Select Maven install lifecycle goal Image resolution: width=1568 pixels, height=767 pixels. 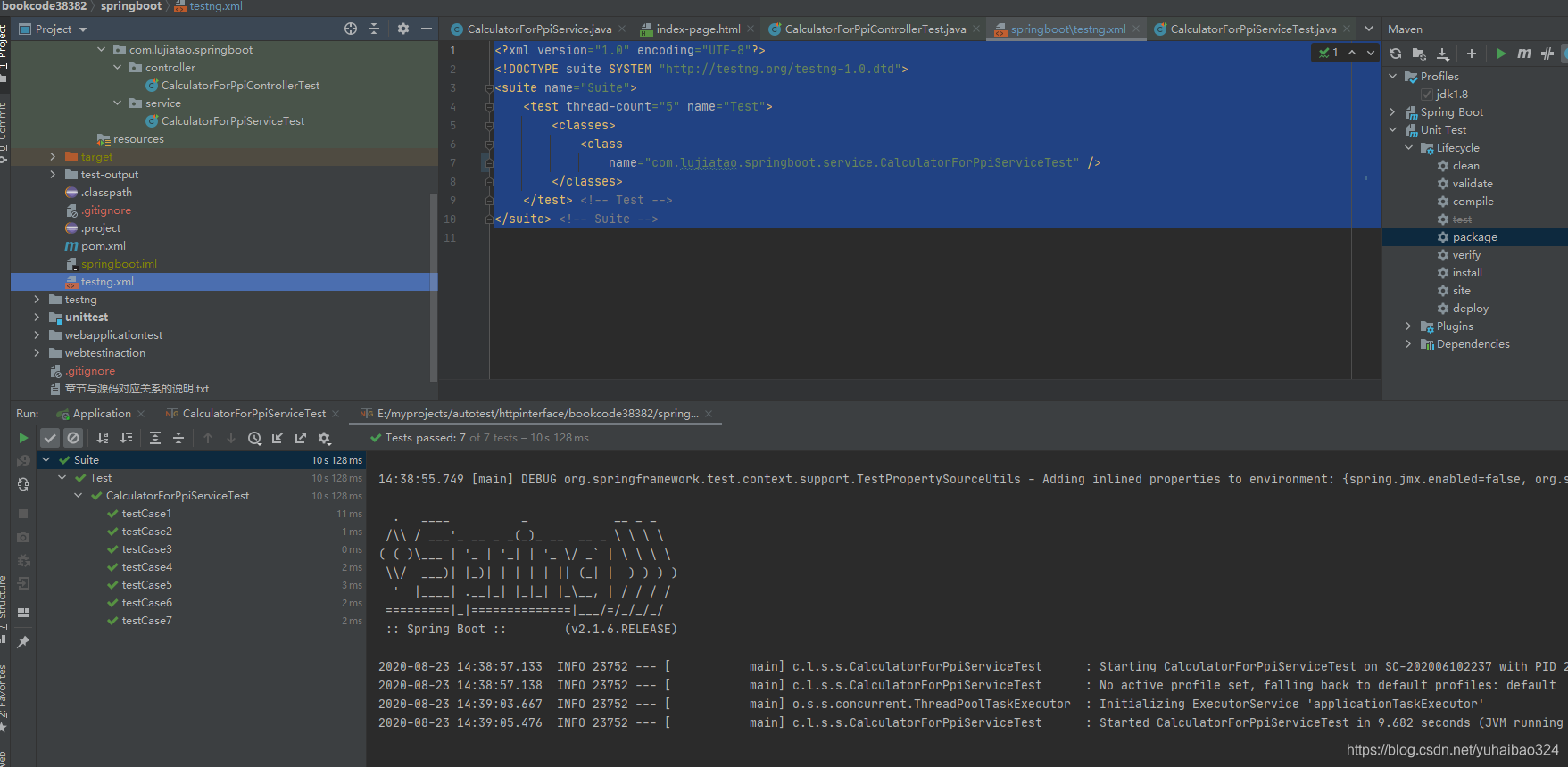(x=1466, y=273)
